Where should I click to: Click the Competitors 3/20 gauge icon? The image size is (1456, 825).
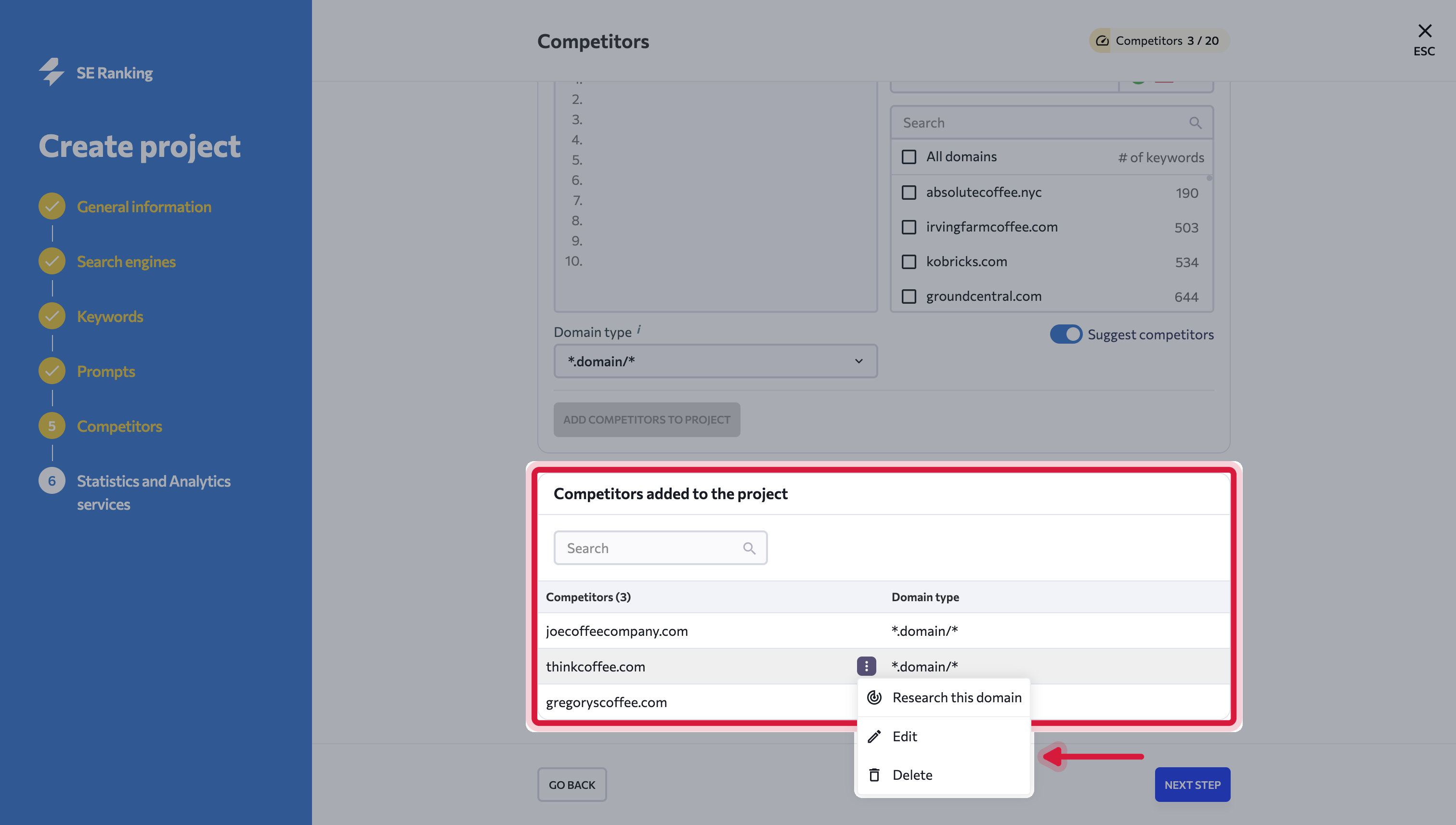pyautogui.click(x=1102, y=41)
